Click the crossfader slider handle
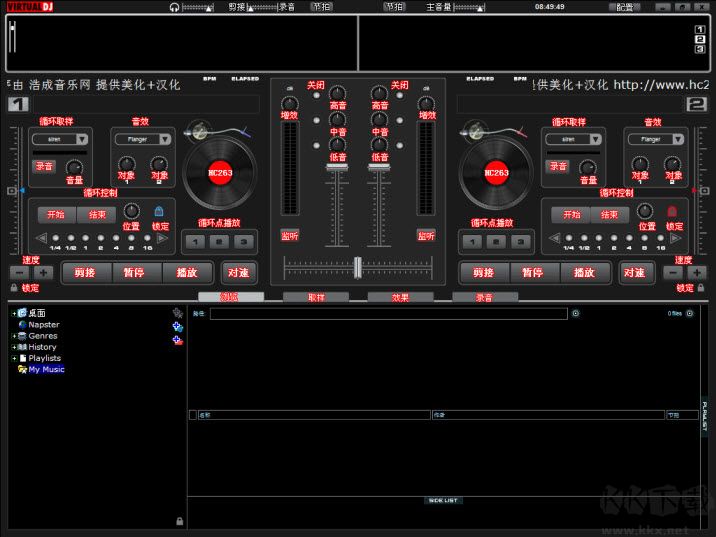The height and width of the screenshot is (537, 716). 357,267
